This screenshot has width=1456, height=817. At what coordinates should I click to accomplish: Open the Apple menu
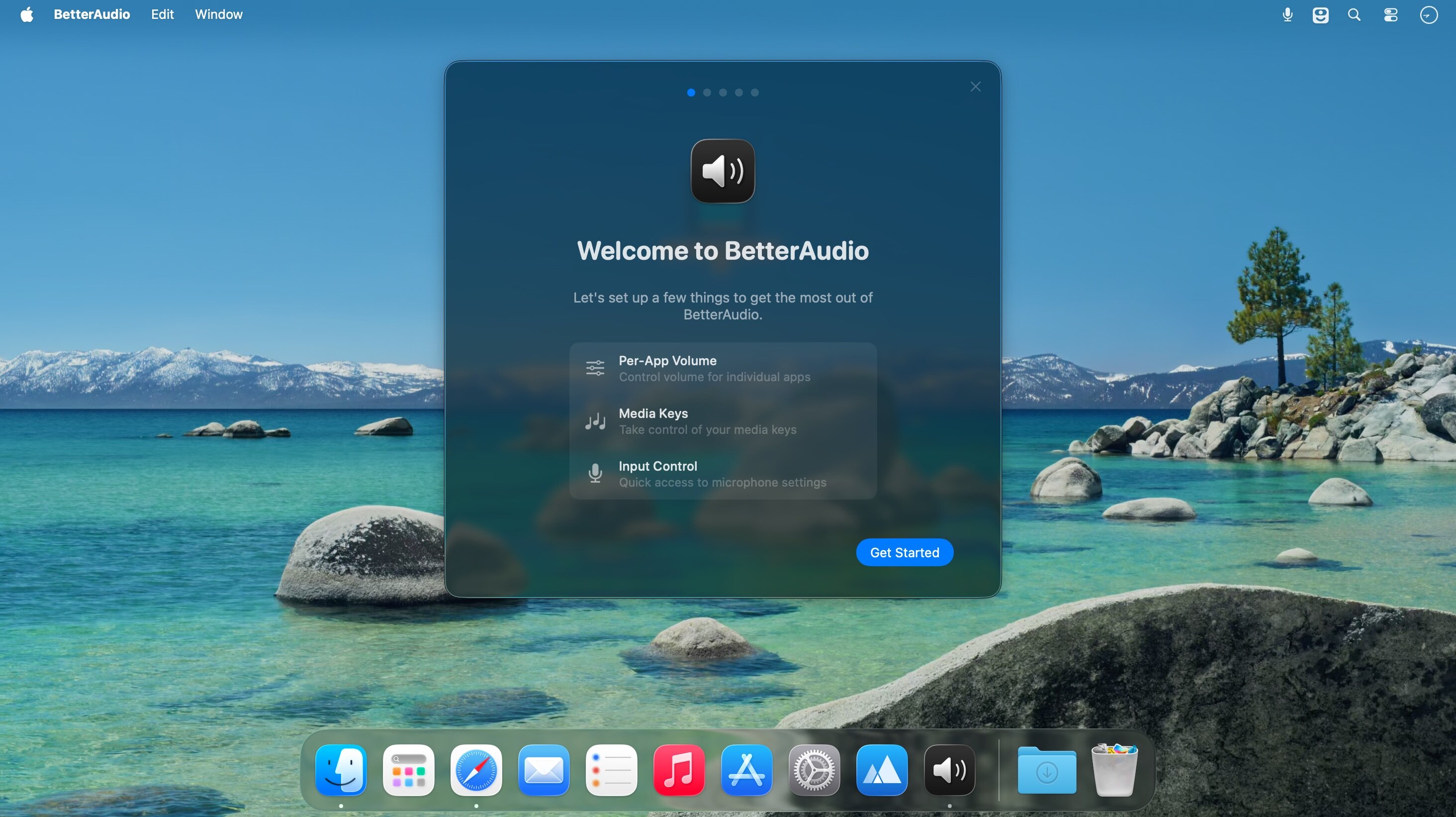click(26, 14)
